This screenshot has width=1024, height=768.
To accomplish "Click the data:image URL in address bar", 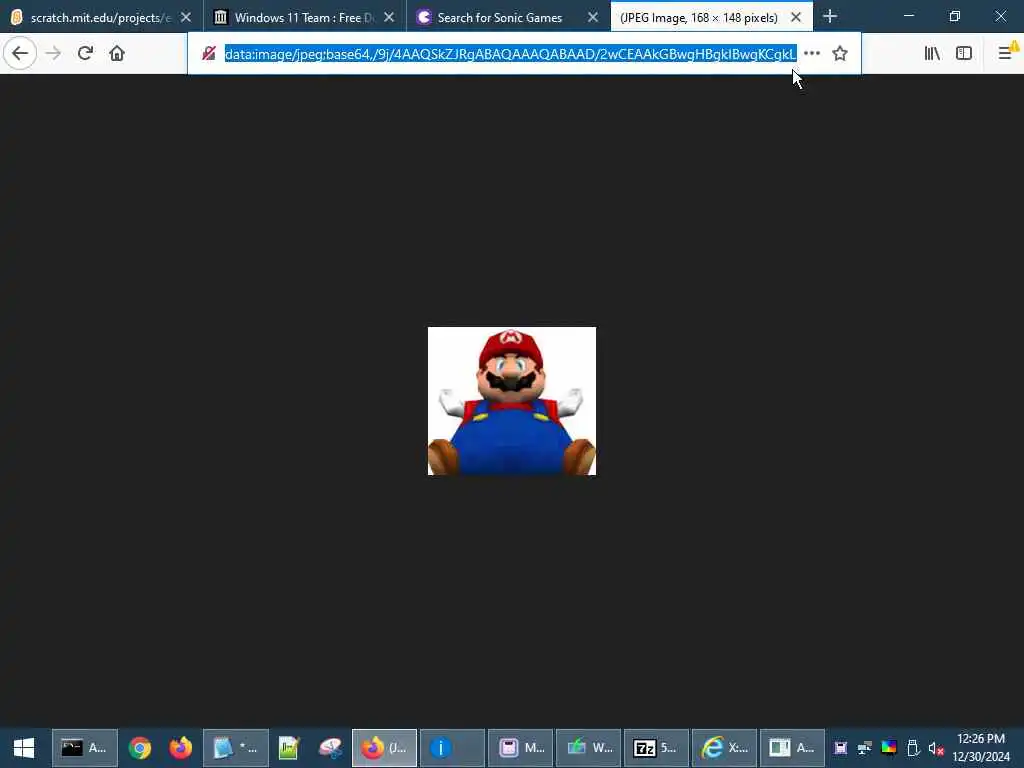I will click(510, 54).
